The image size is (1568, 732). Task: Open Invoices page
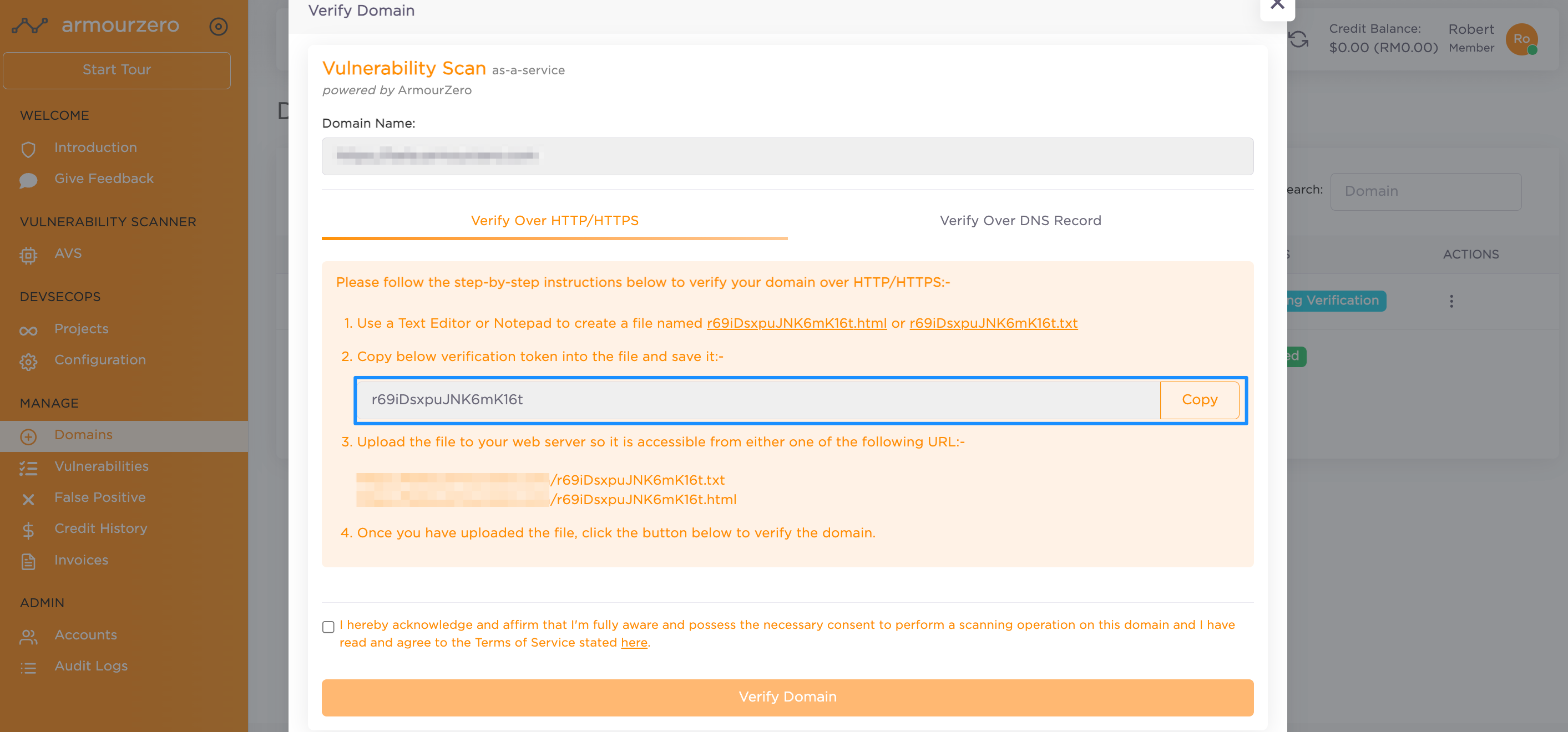coord(82,560)
